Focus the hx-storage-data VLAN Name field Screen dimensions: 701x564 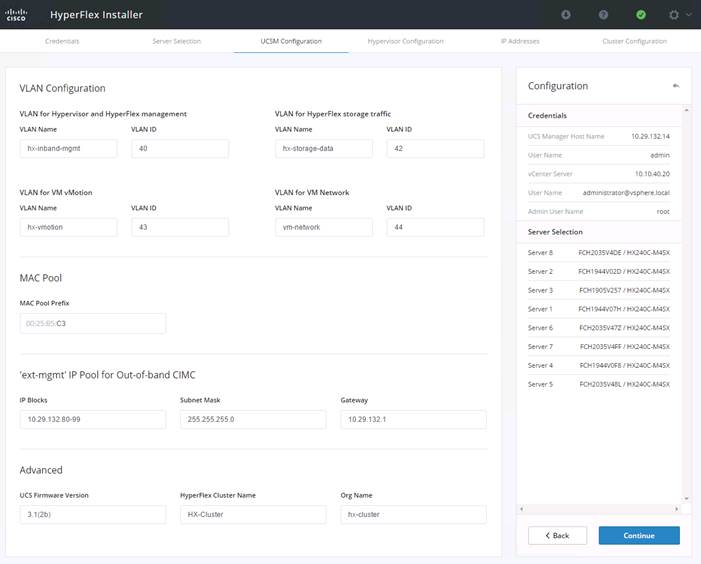(x=324, y=148)
